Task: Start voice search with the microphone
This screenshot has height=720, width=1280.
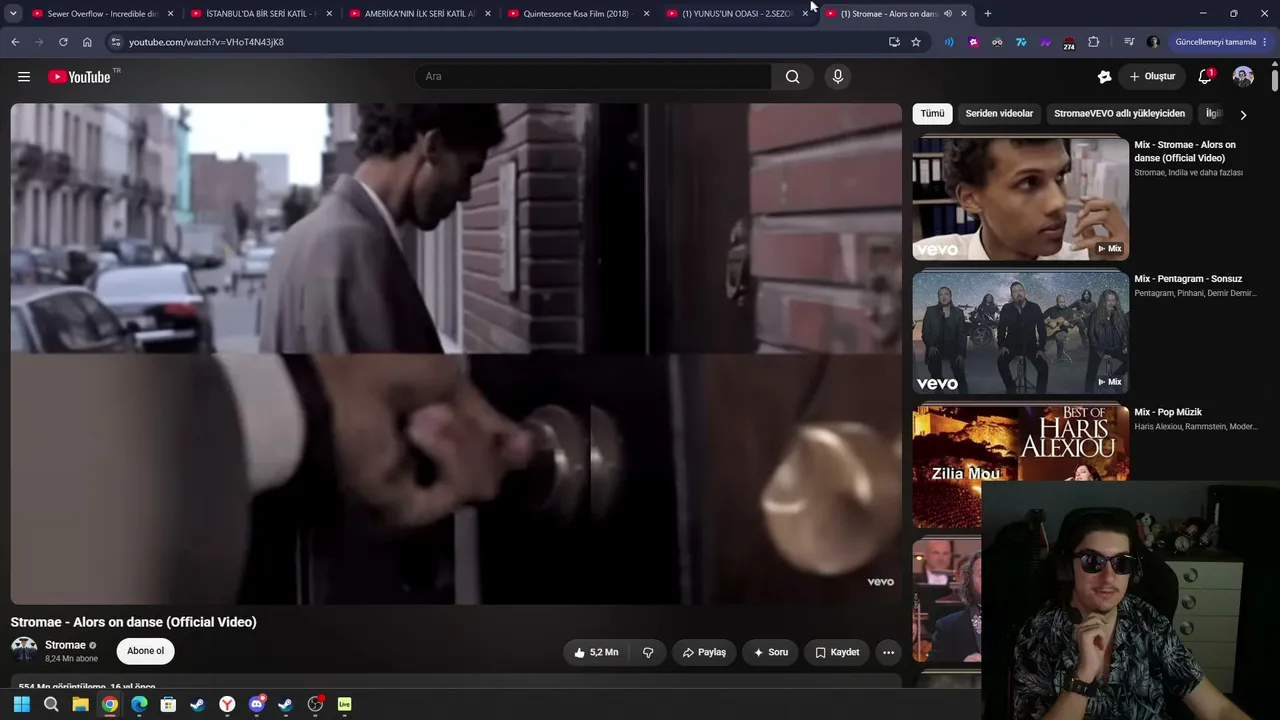Action: coord(838,77)
